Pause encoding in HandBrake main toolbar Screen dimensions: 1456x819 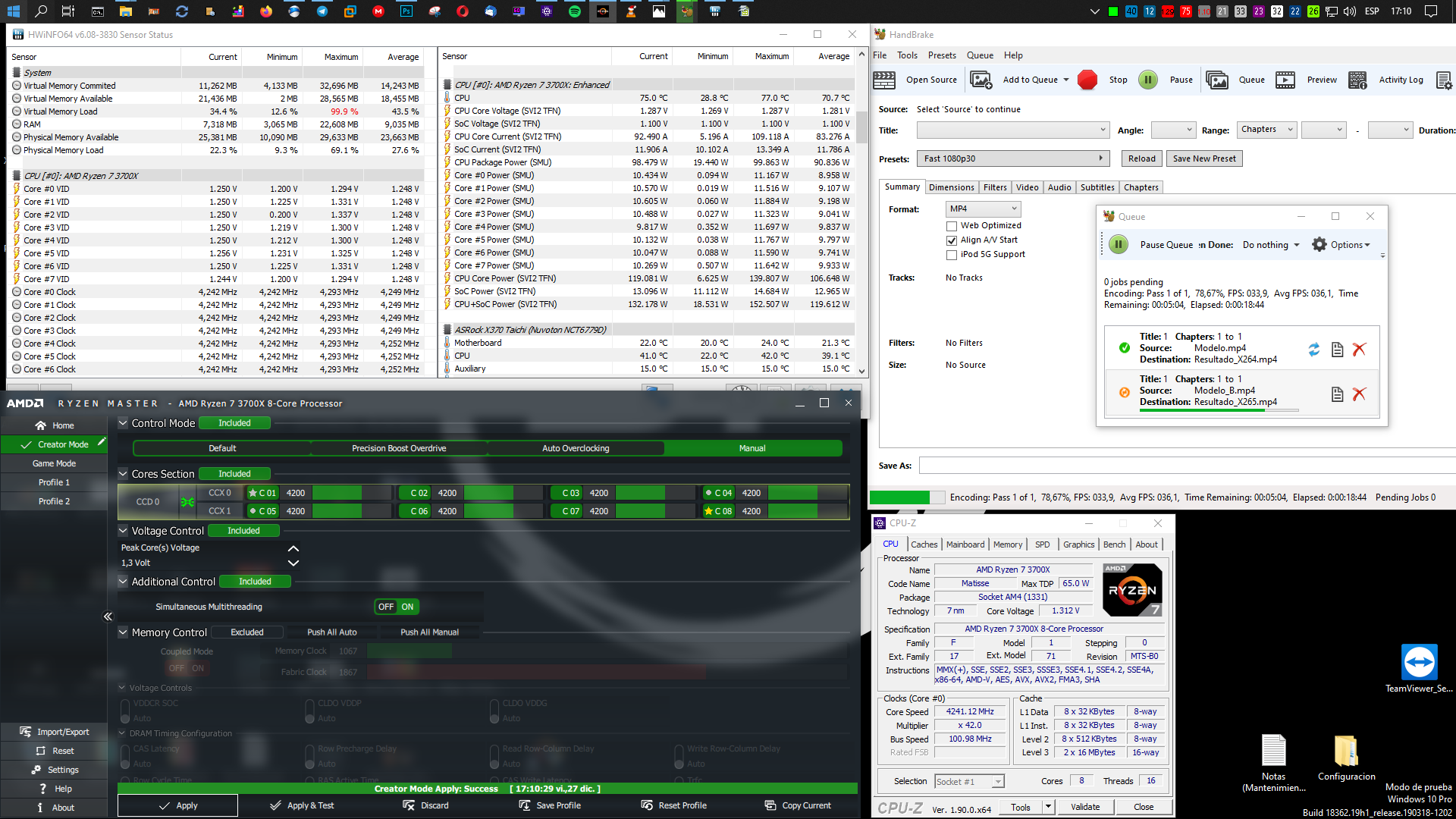(x=1148, y=80)
